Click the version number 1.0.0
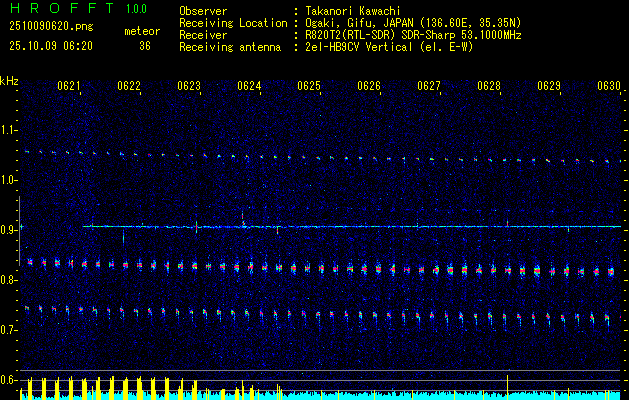This screenshot has height=400, width=629. [x=136, y=9]
